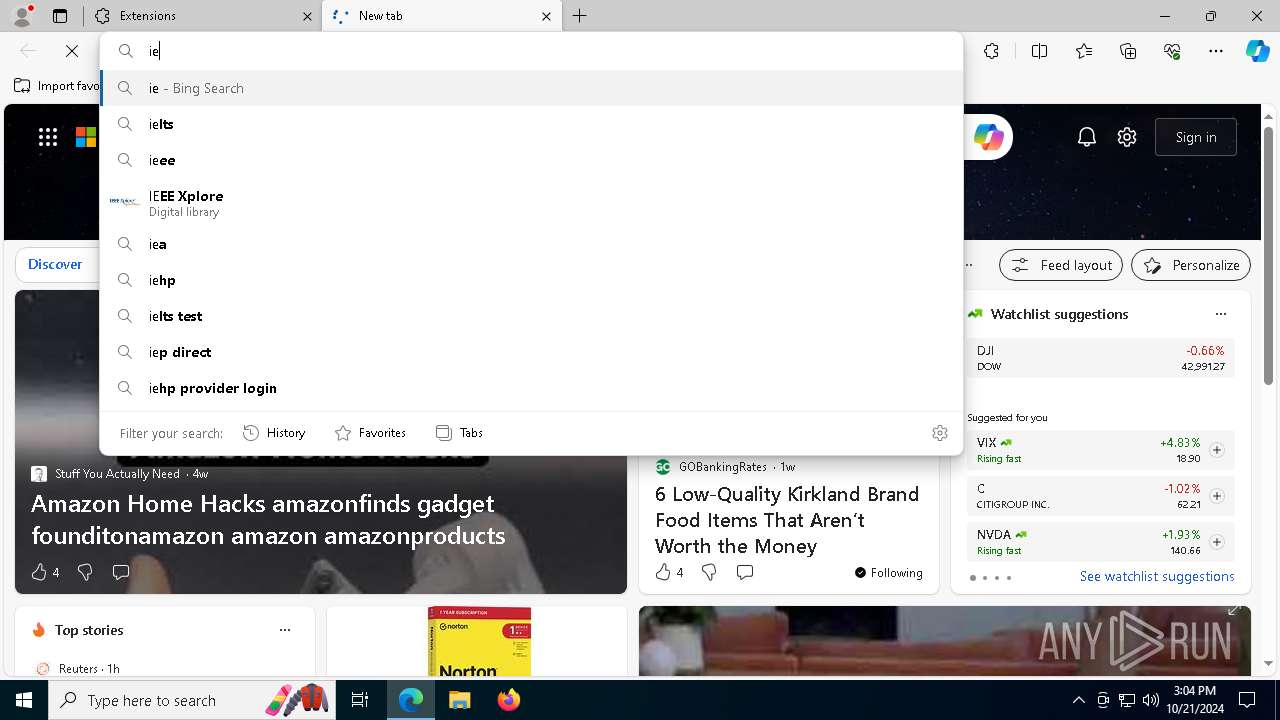Add Citigroup to watchlist
The width and height of the screenshot is (1280, 720).
coord(1217,496)
